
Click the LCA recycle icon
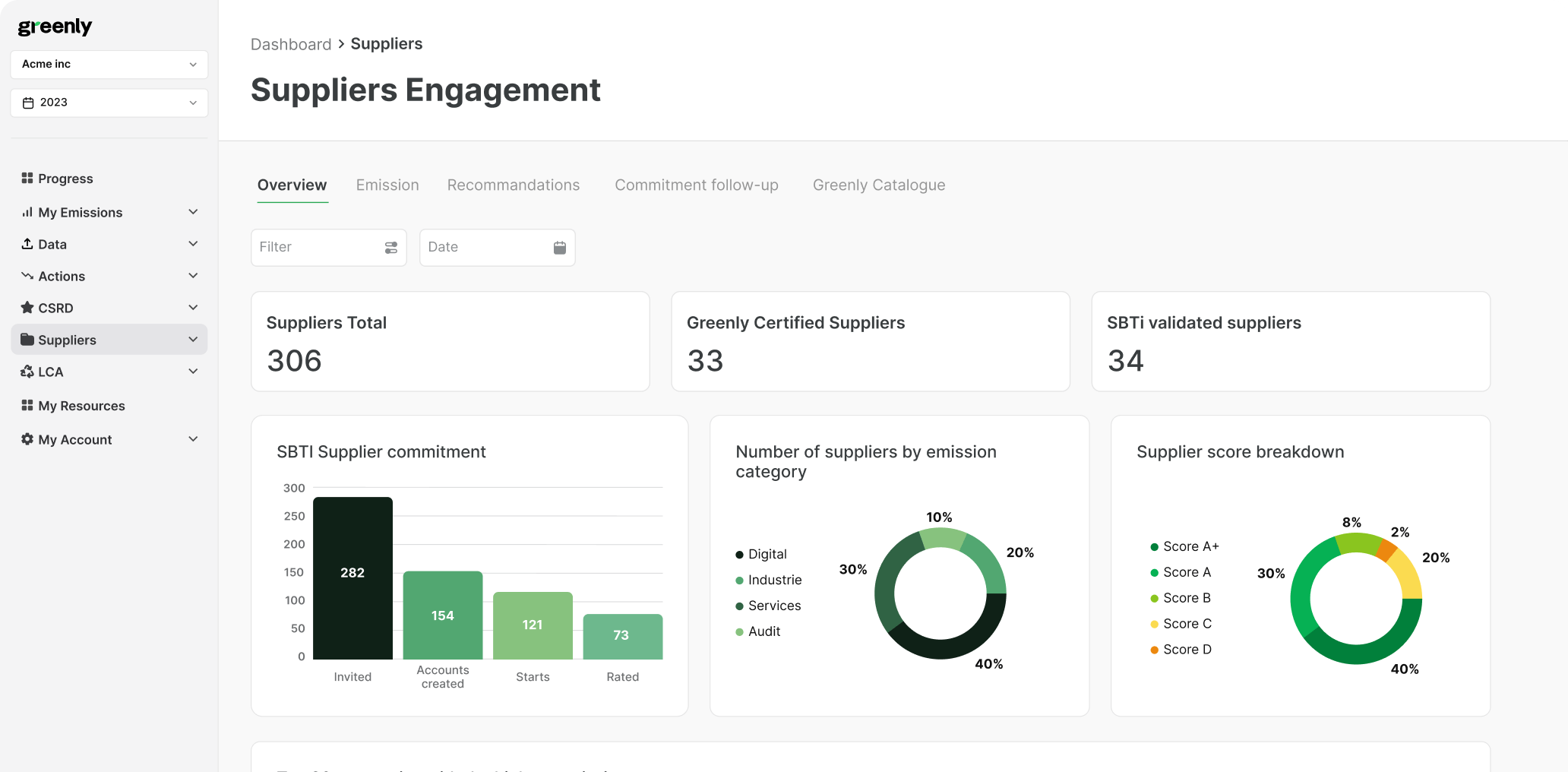tap(27, 372)
